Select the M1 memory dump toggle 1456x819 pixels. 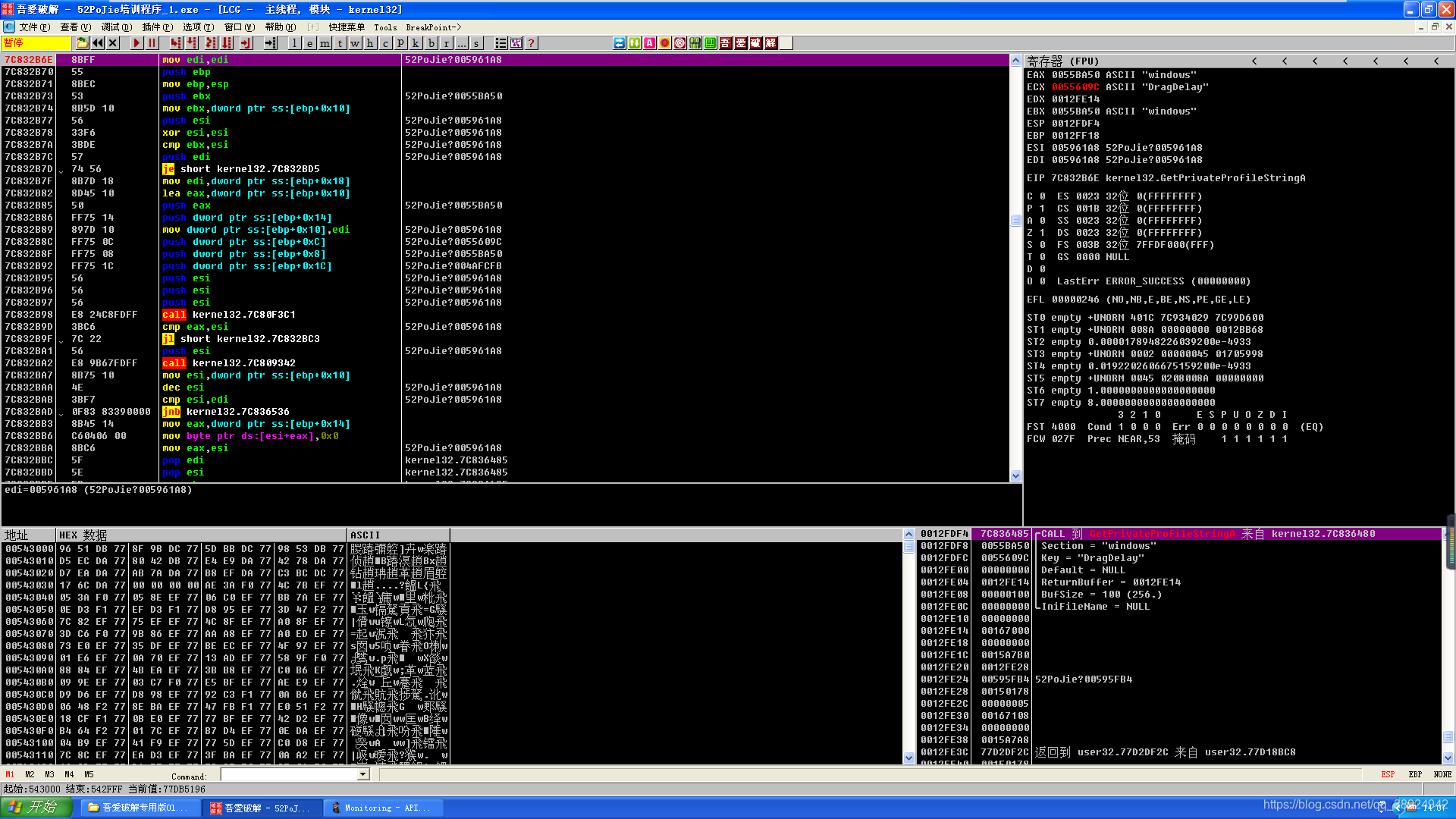10,774
